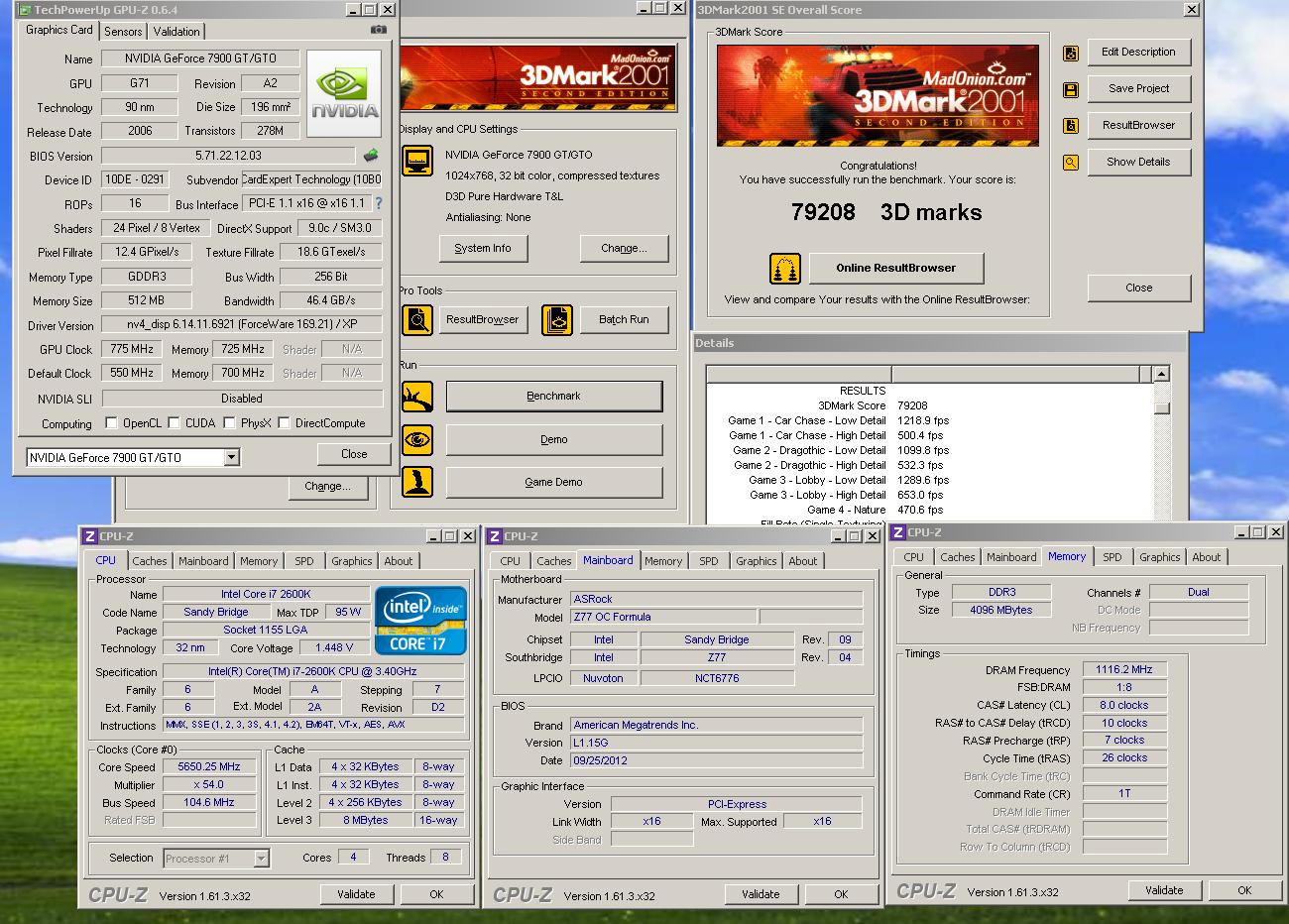This screenshot has height=924, width=1289.
Task: Click 'Game 4 - Nature' result row
Action: click(876, 510)
